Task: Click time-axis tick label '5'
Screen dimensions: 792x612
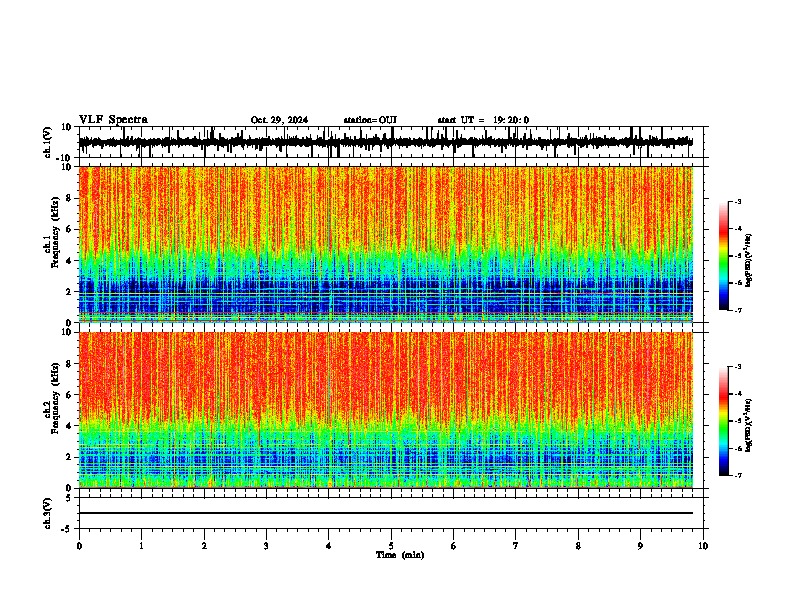Action: (391, 546)
